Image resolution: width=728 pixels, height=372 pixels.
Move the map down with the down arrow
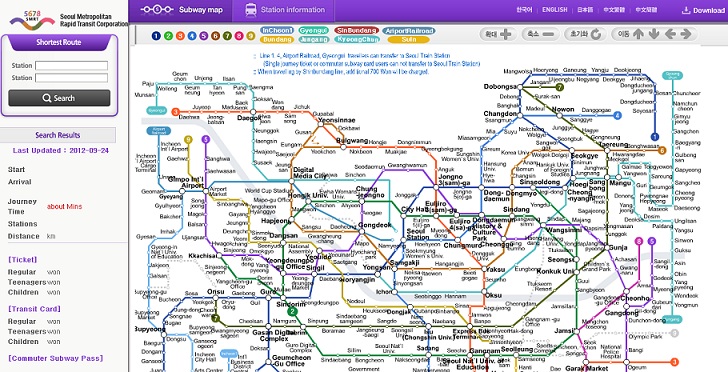coord(654,34)
